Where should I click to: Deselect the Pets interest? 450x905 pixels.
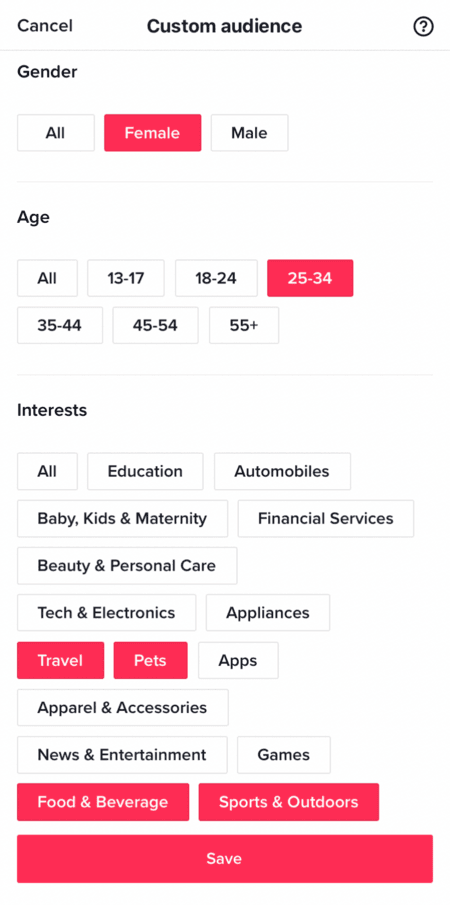coord(151,660)
